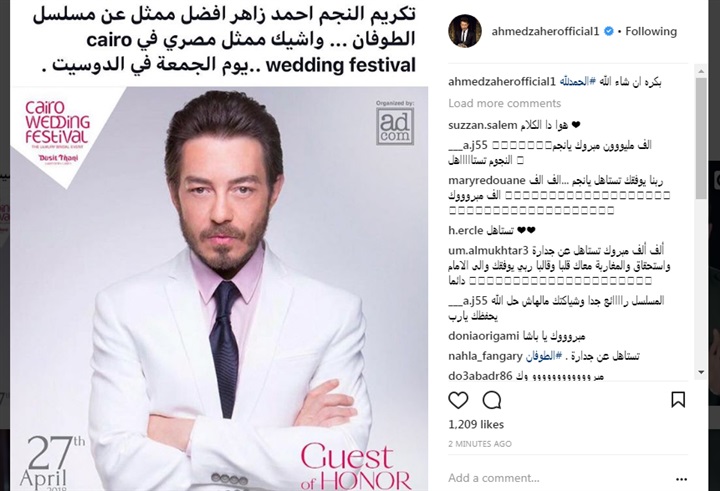This screenshot has height=491, width=720.
Task: Open nahla_fangary commenter profile
Action: pyautogui.click(x=485, y=356)
